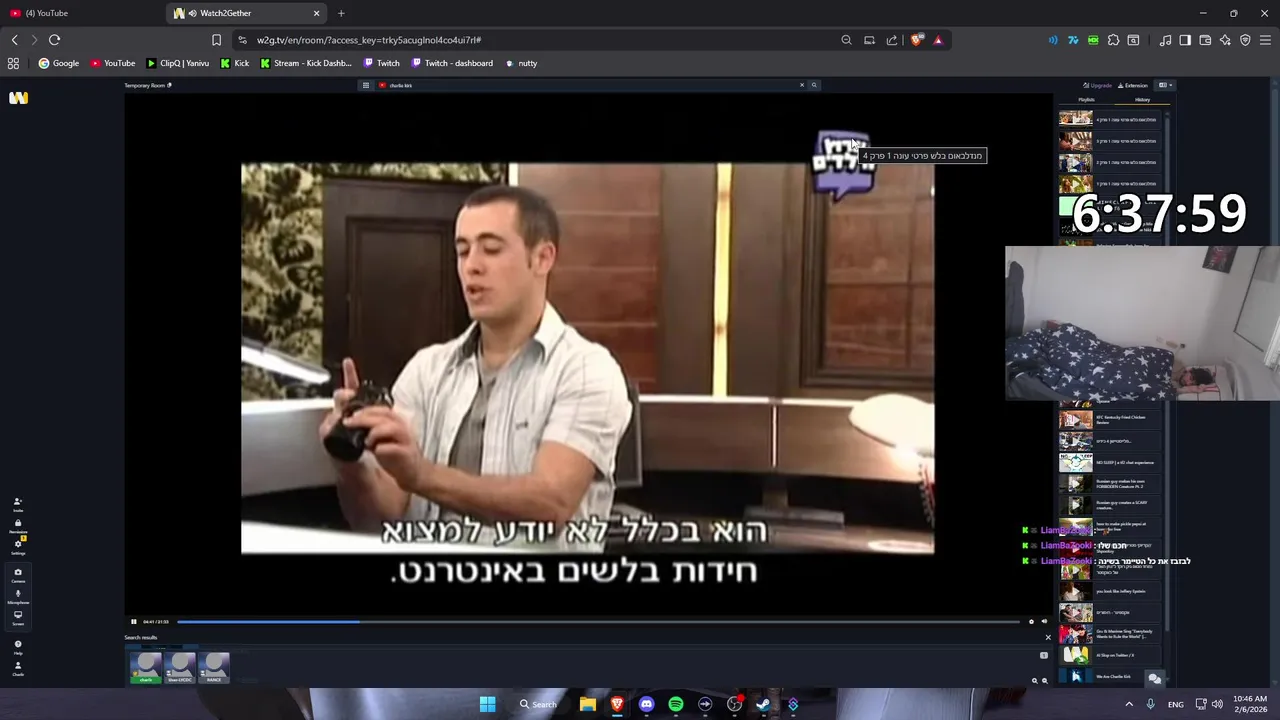
Task: Play the NO SLEEP chat experience history item
Action: pyautogui.click(x=1110, y=463)
